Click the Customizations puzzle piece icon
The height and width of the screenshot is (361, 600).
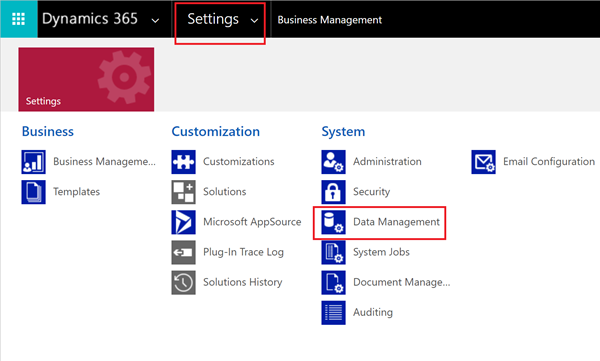tap(183, 162)
